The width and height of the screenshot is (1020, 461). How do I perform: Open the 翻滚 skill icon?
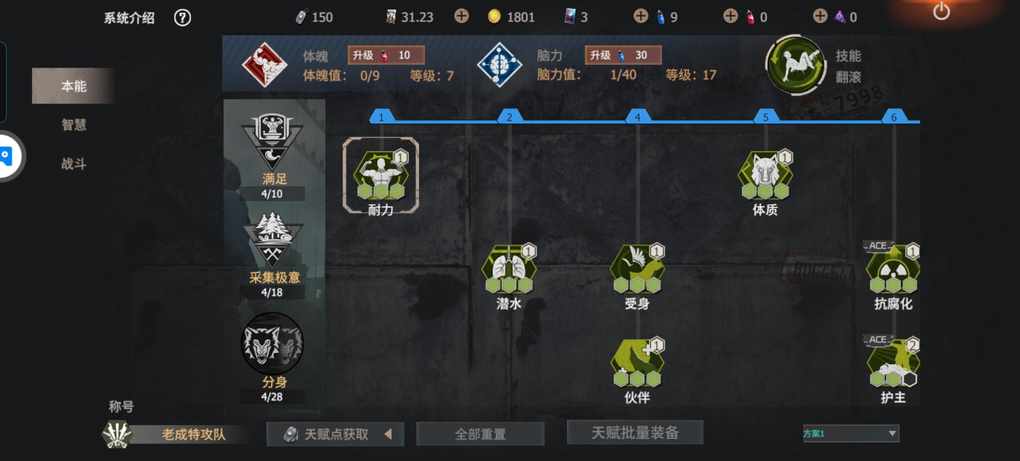point(796,65)
